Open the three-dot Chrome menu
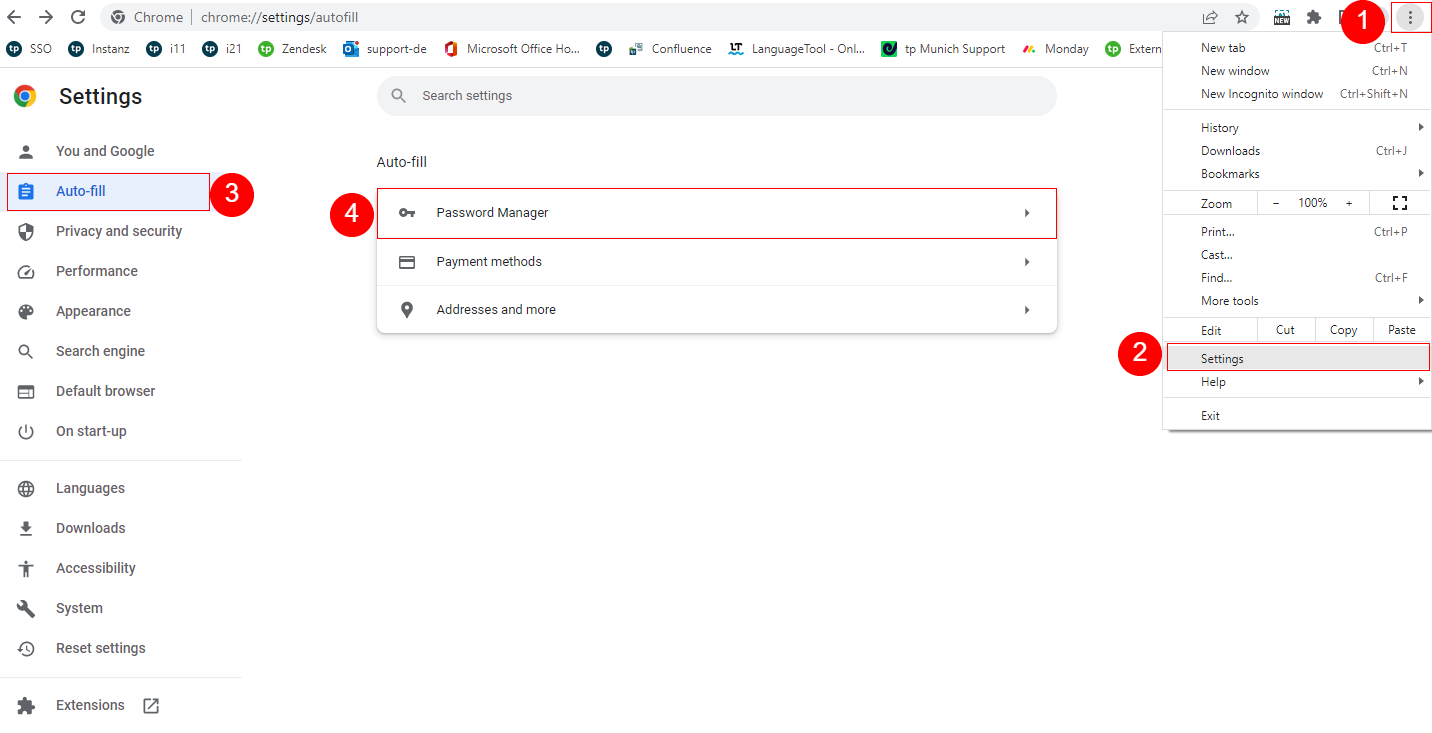The image size is (1432, 733). pos(1410,17)
